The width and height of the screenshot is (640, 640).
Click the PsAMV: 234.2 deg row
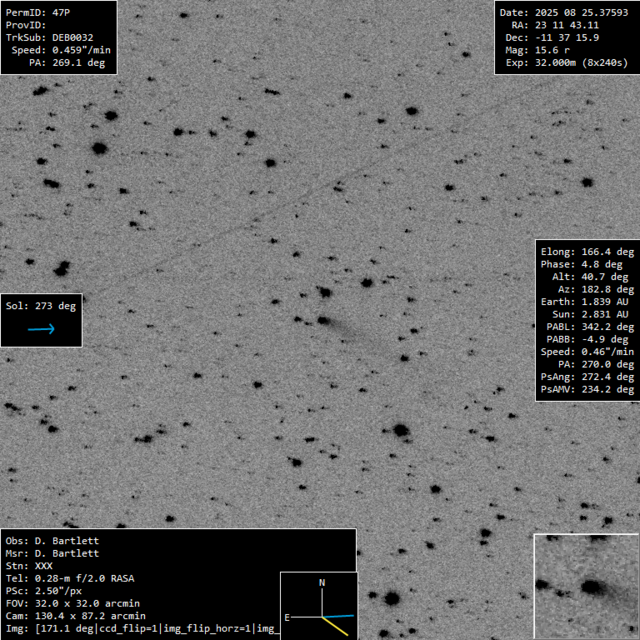587,390
